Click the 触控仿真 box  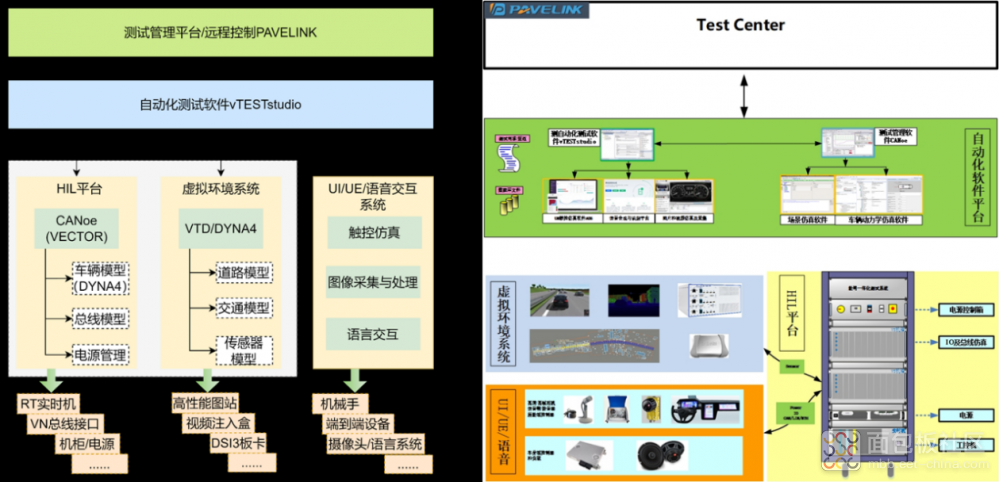click(374, 232)
